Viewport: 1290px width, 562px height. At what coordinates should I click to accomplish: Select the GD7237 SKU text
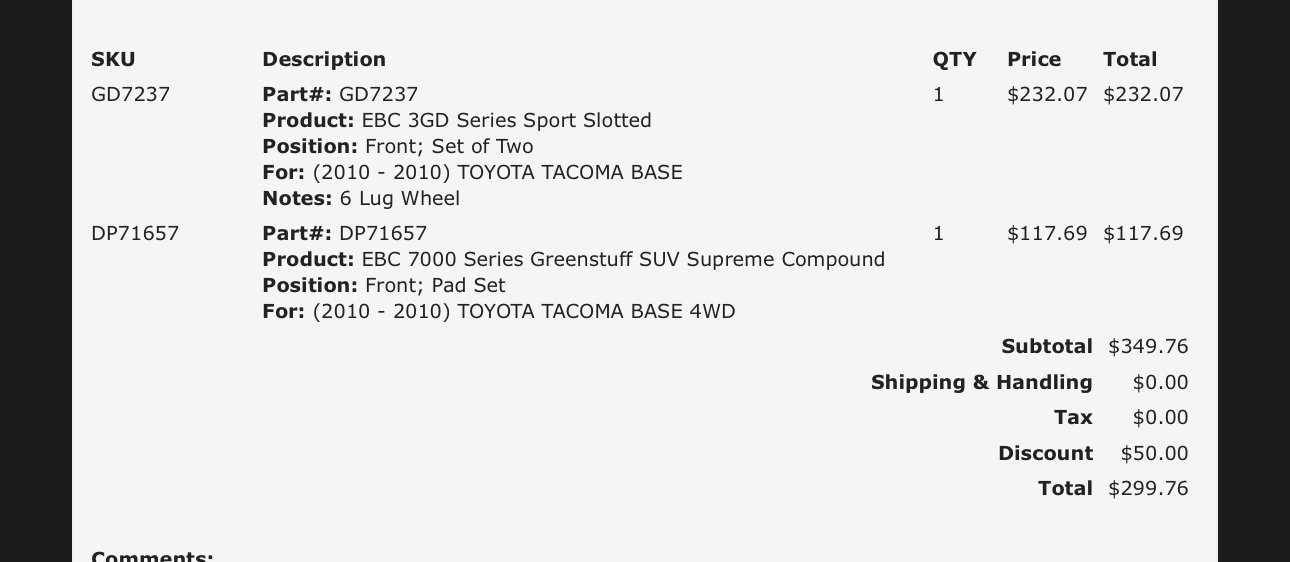(x=131, y=94)
